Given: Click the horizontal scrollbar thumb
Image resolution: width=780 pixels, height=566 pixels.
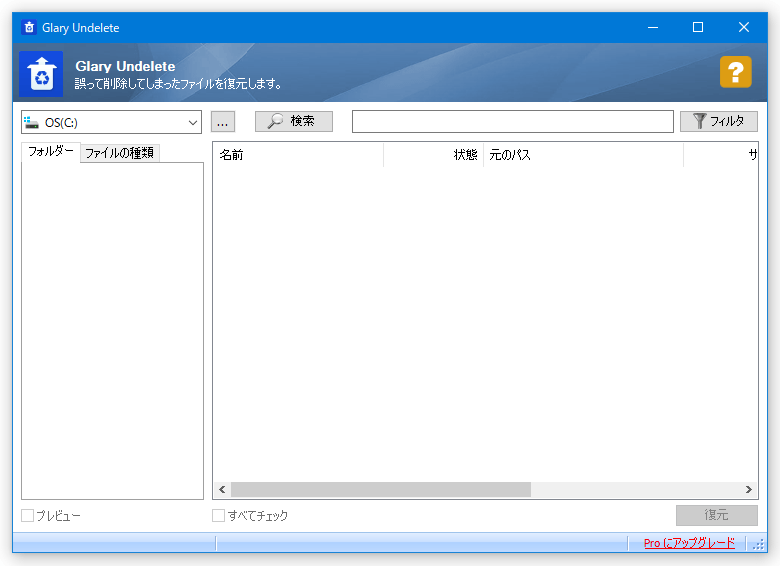Looking at the screenshot, I should click(381, 489).
